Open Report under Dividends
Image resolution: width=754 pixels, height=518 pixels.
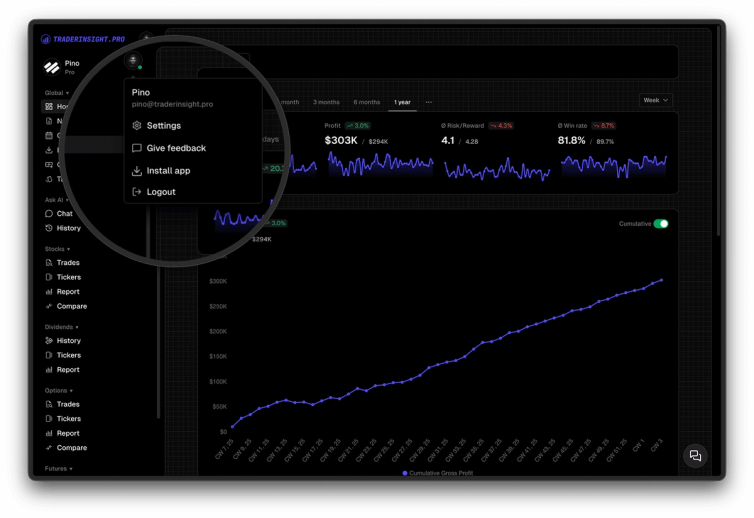click(x=63, y=369)
